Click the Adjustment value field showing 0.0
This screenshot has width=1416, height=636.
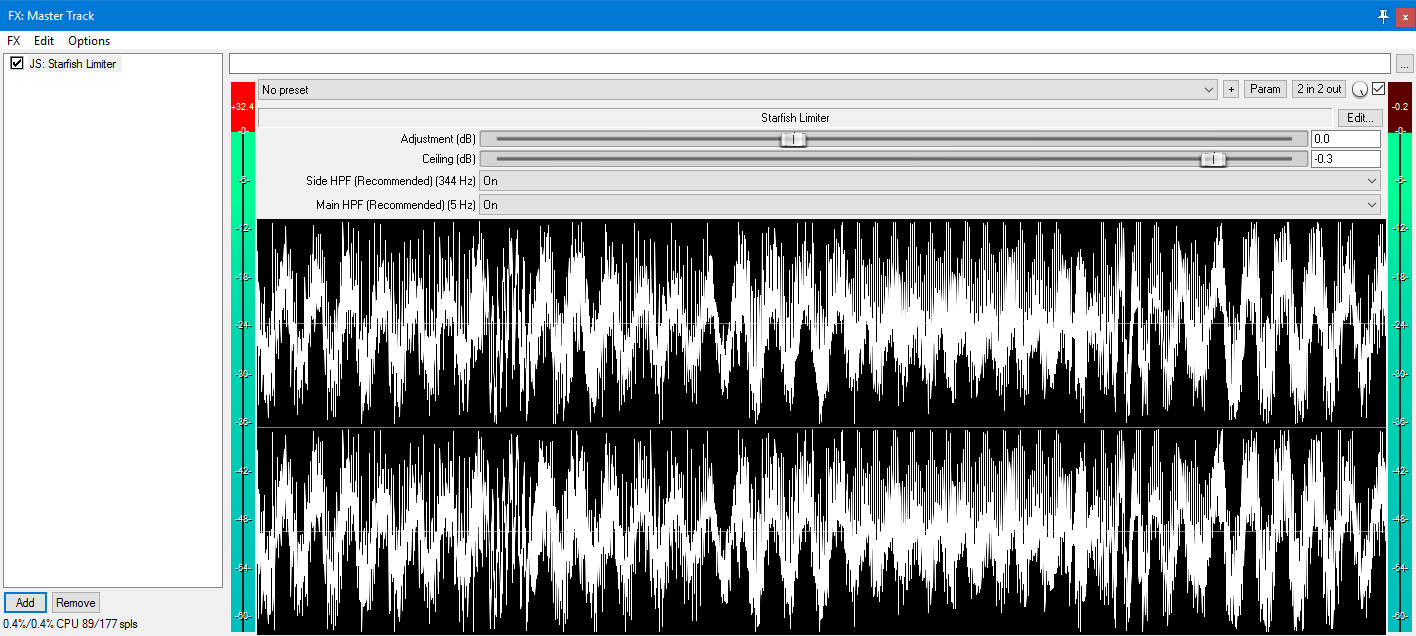[x=1345, y=139]
